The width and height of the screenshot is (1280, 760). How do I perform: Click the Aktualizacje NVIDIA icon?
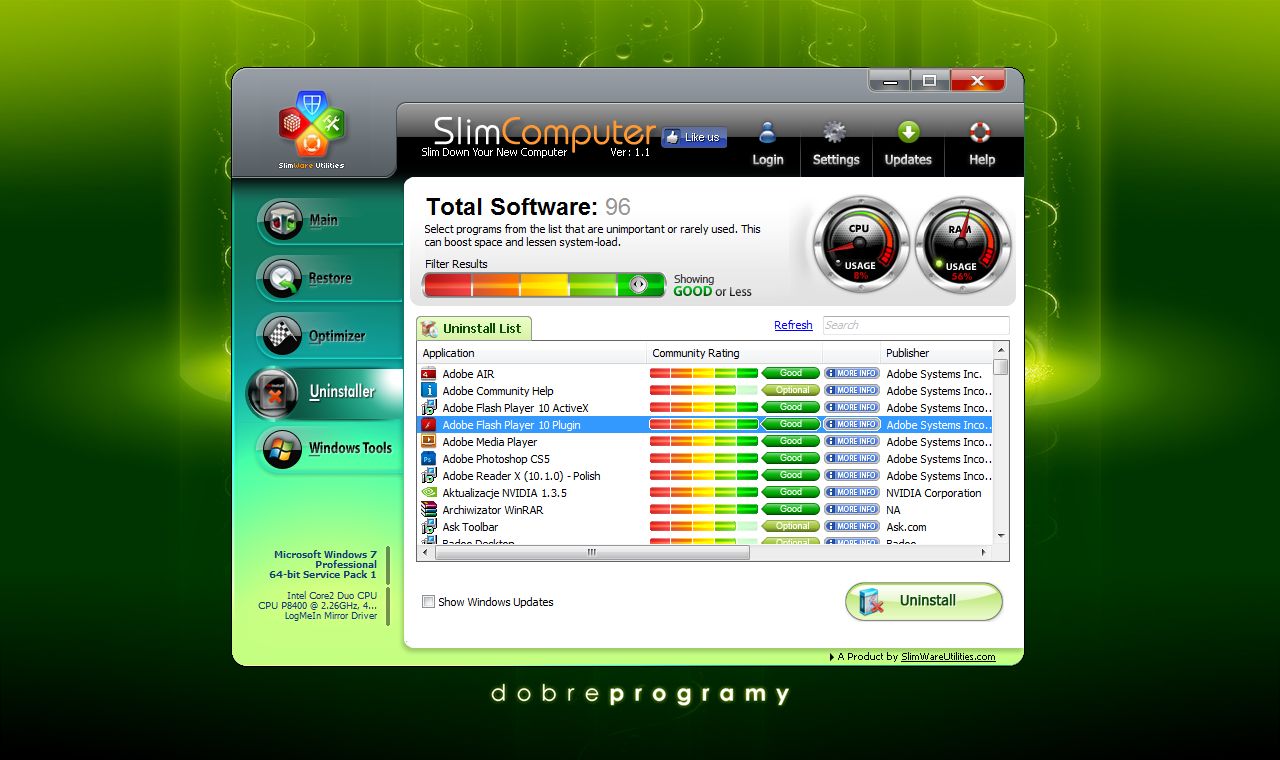coord(429,493)
